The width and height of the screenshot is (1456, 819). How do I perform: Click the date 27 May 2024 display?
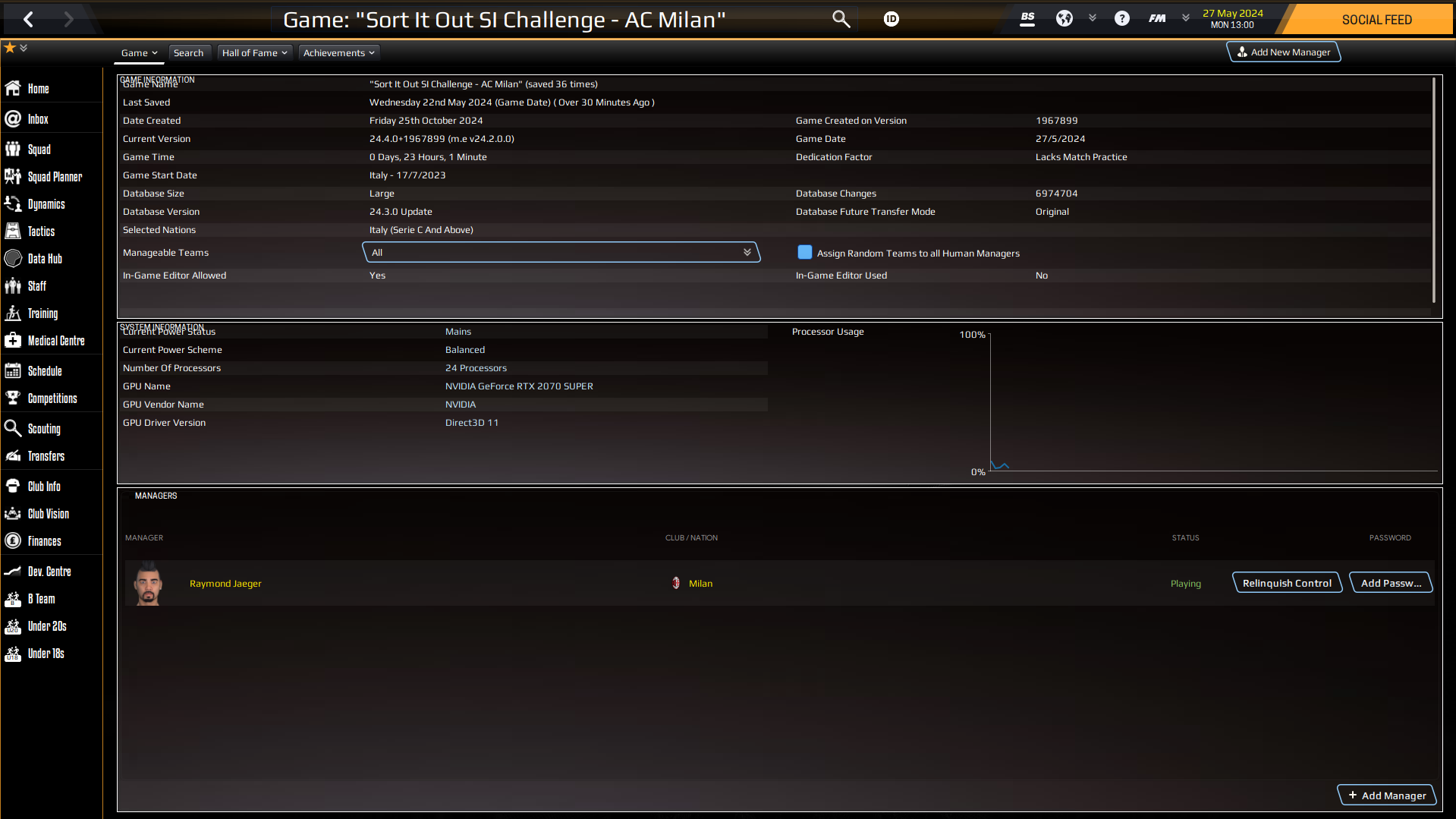click(1232, 14)
